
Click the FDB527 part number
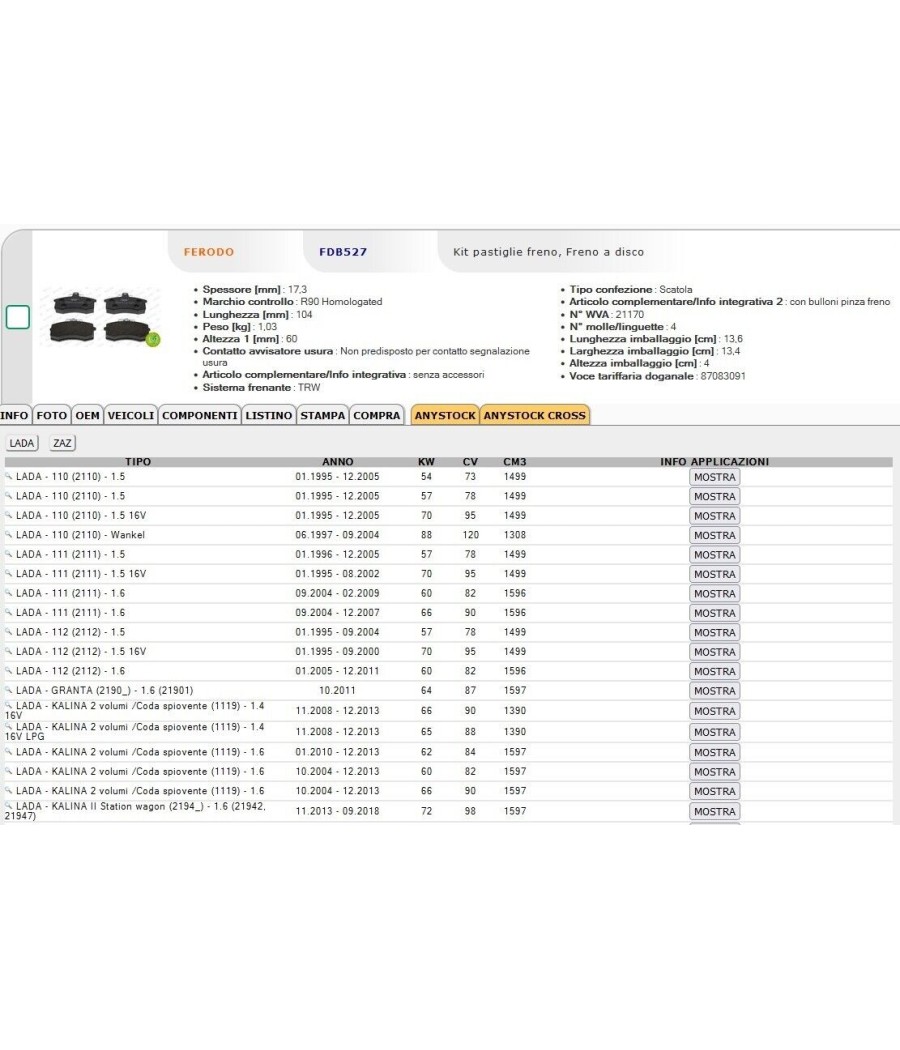(343, 252)
